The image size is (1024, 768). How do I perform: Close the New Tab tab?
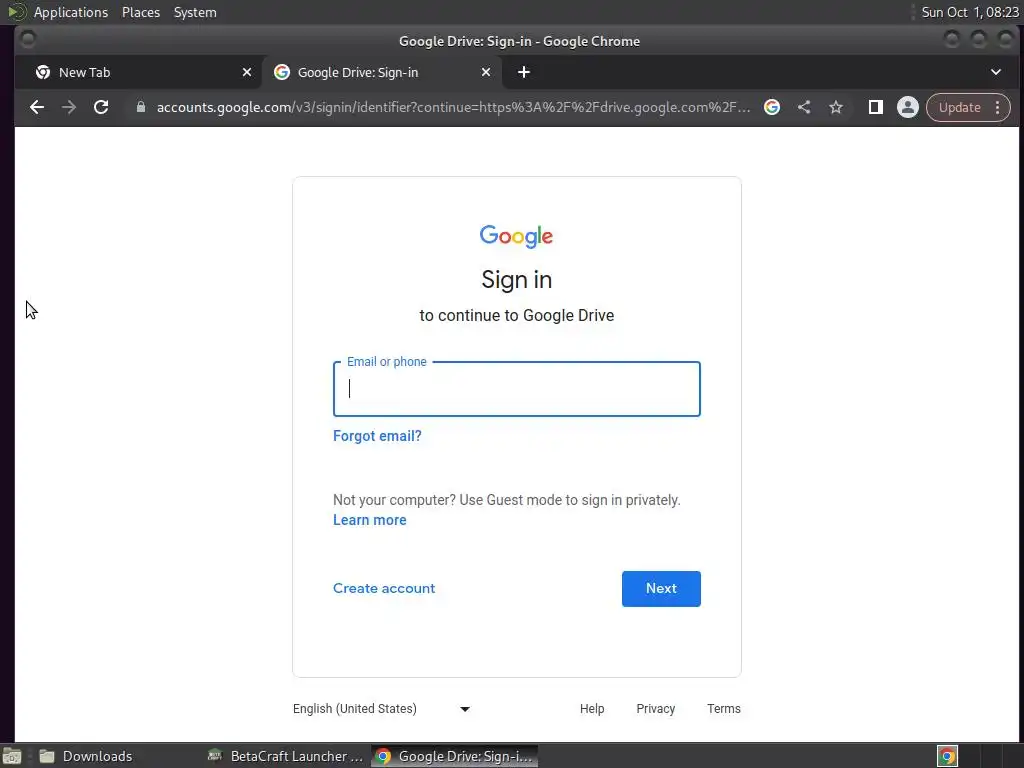click(x=247, y=72)
